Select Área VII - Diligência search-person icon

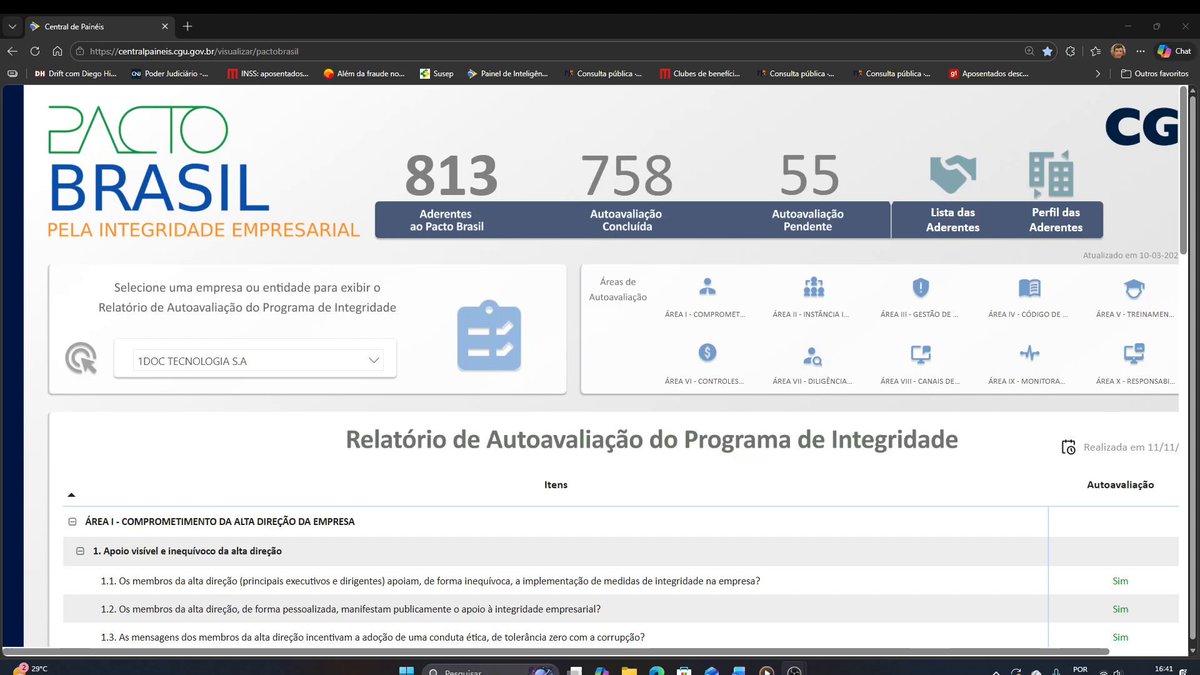point(813,355)
